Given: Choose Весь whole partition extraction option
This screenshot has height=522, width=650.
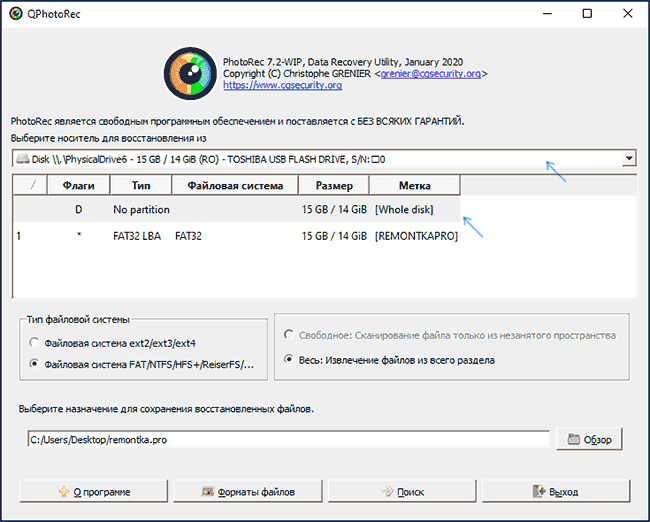Looking at the screenshot, I should coord(389,360).
